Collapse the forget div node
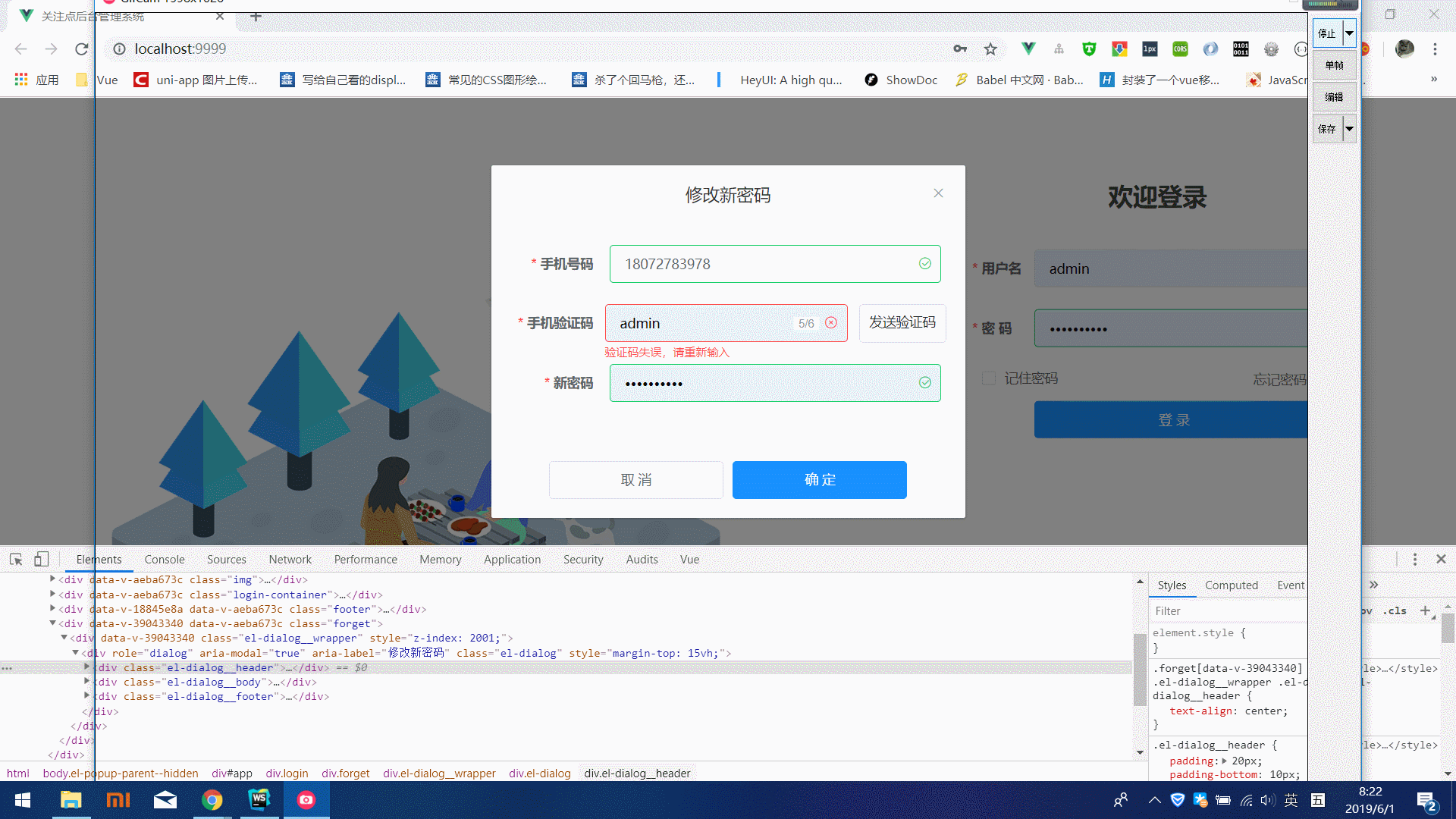This screenshot has width=1456, height=819. [x=52, y=623]
